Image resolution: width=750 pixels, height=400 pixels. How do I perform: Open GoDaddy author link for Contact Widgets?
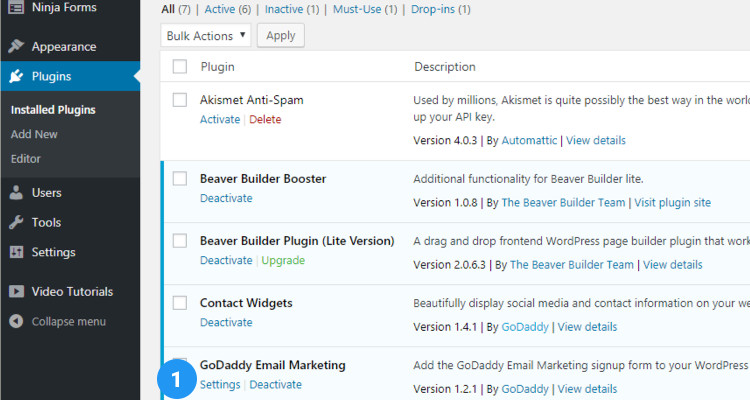pos(525,327)
